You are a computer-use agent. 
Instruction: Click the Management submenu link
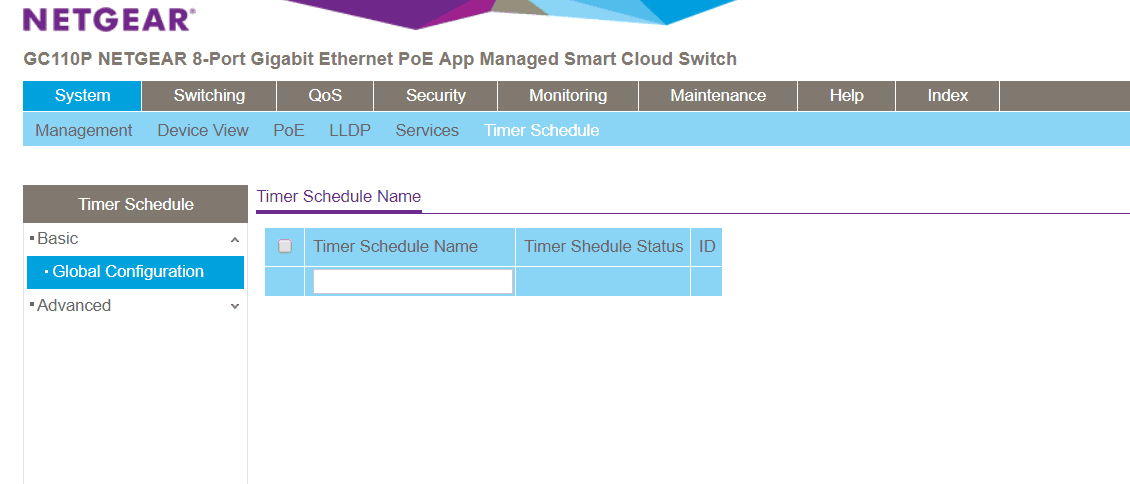[x=84, y=130]
